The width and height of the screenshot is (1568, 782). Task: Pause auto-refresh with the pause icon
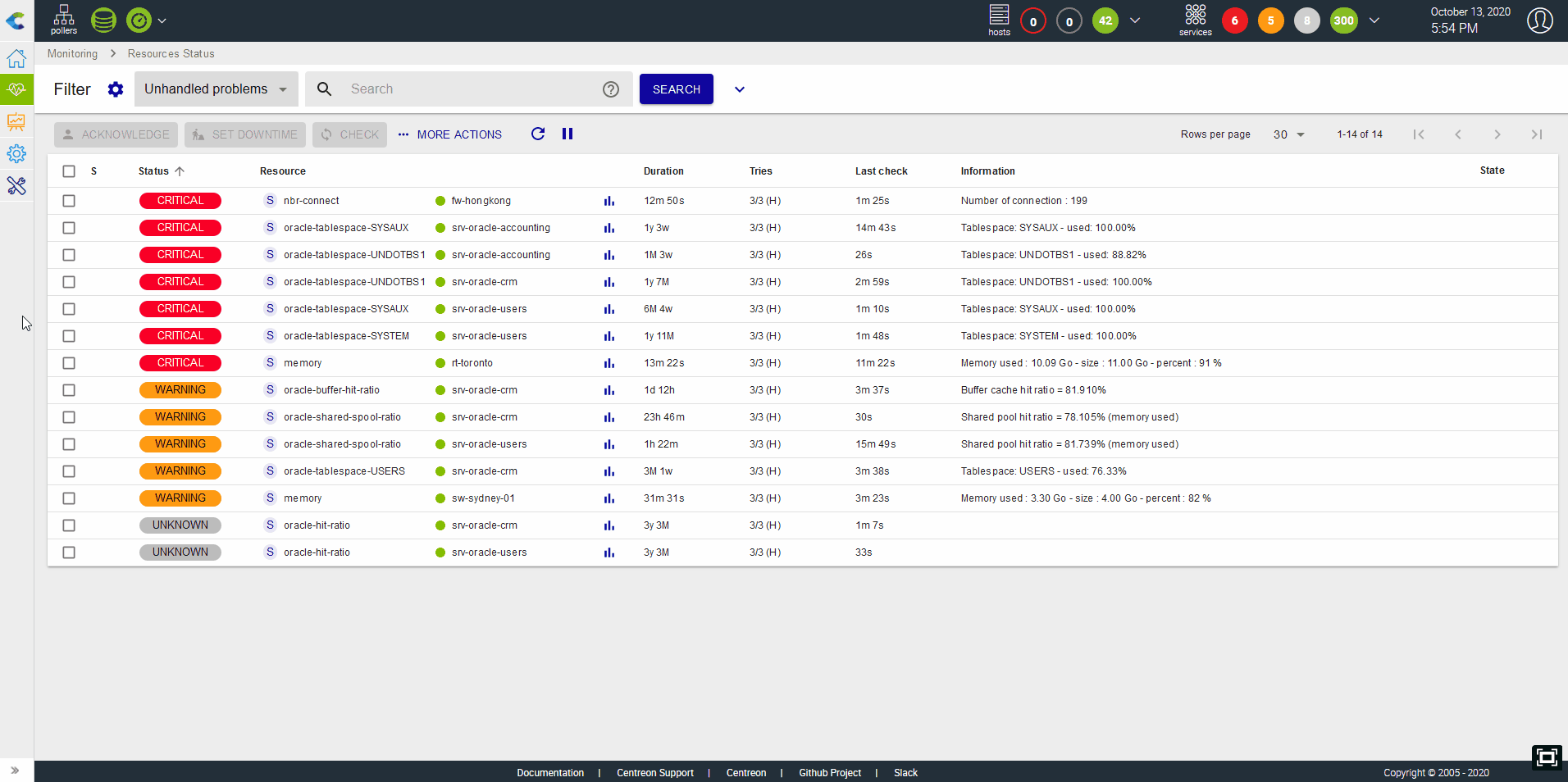(x=567, y=134)
